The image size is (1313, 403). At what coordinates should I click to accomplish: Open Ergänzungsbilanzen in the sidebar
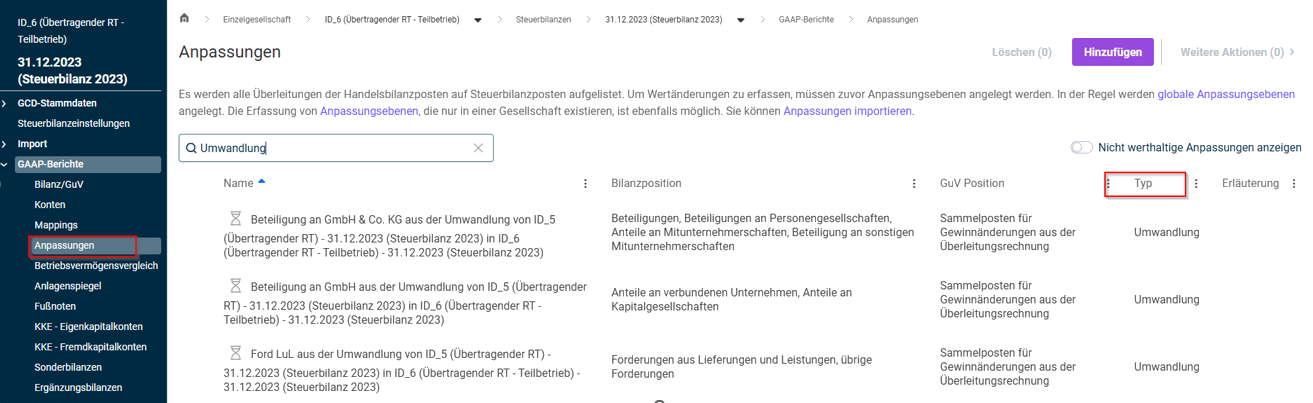(78, 388)
